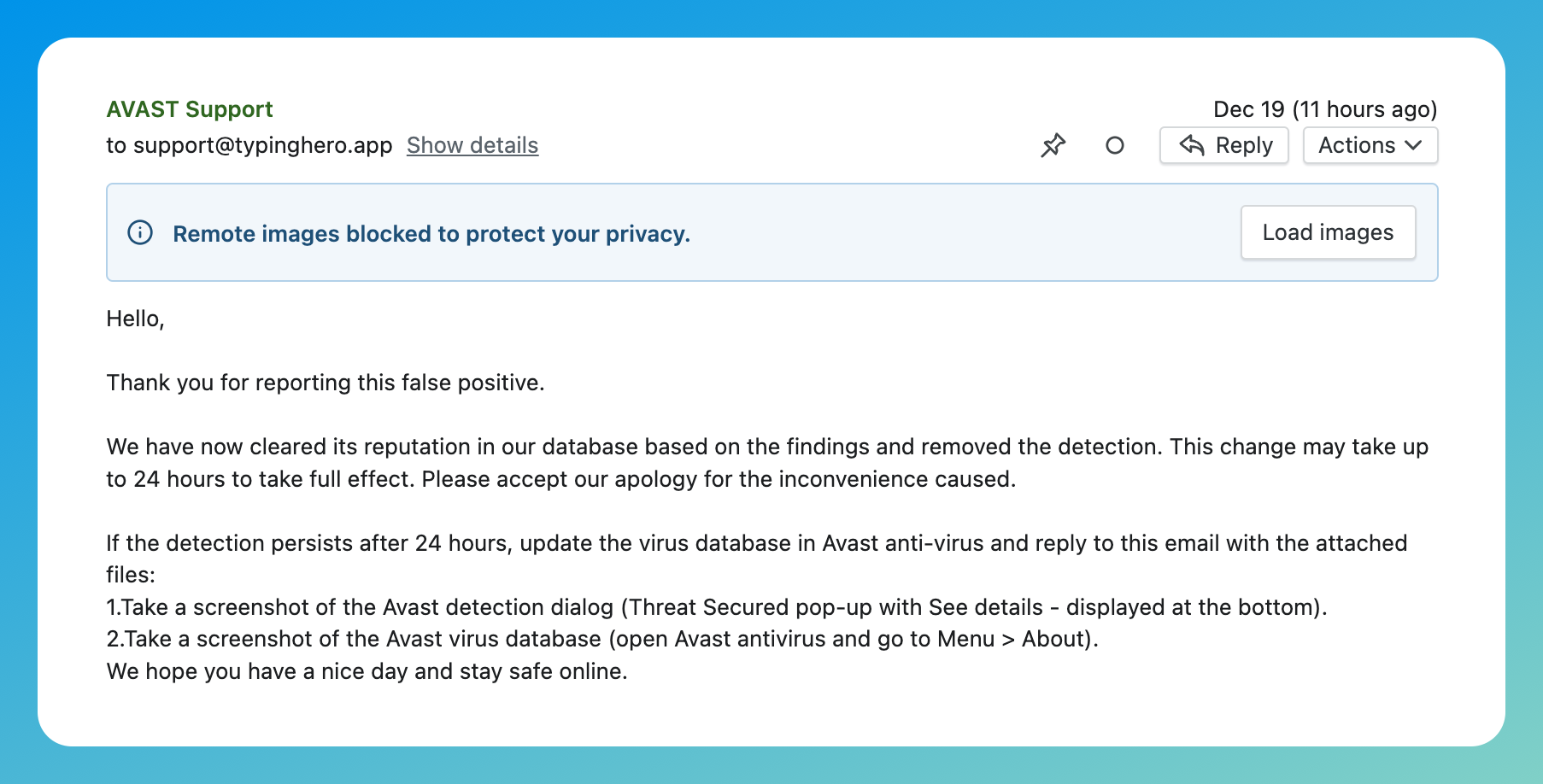Click the stay safe online closing line
This screenshot has width=1543, height=784.
tap(367, 671)
